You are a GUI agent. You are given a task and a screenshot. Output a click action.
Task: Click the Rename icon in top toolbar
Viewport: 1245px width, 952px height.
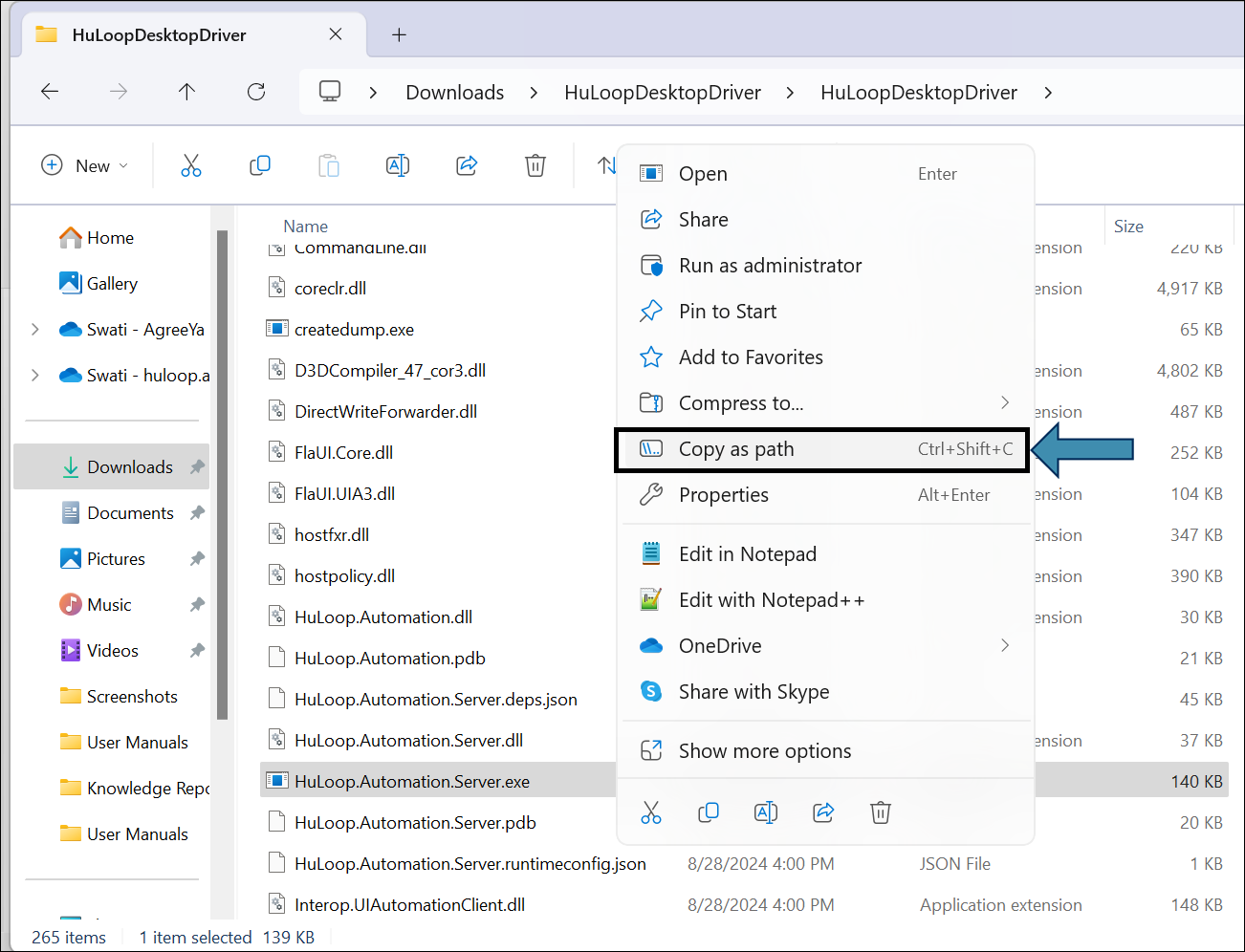tap(398, 166)
